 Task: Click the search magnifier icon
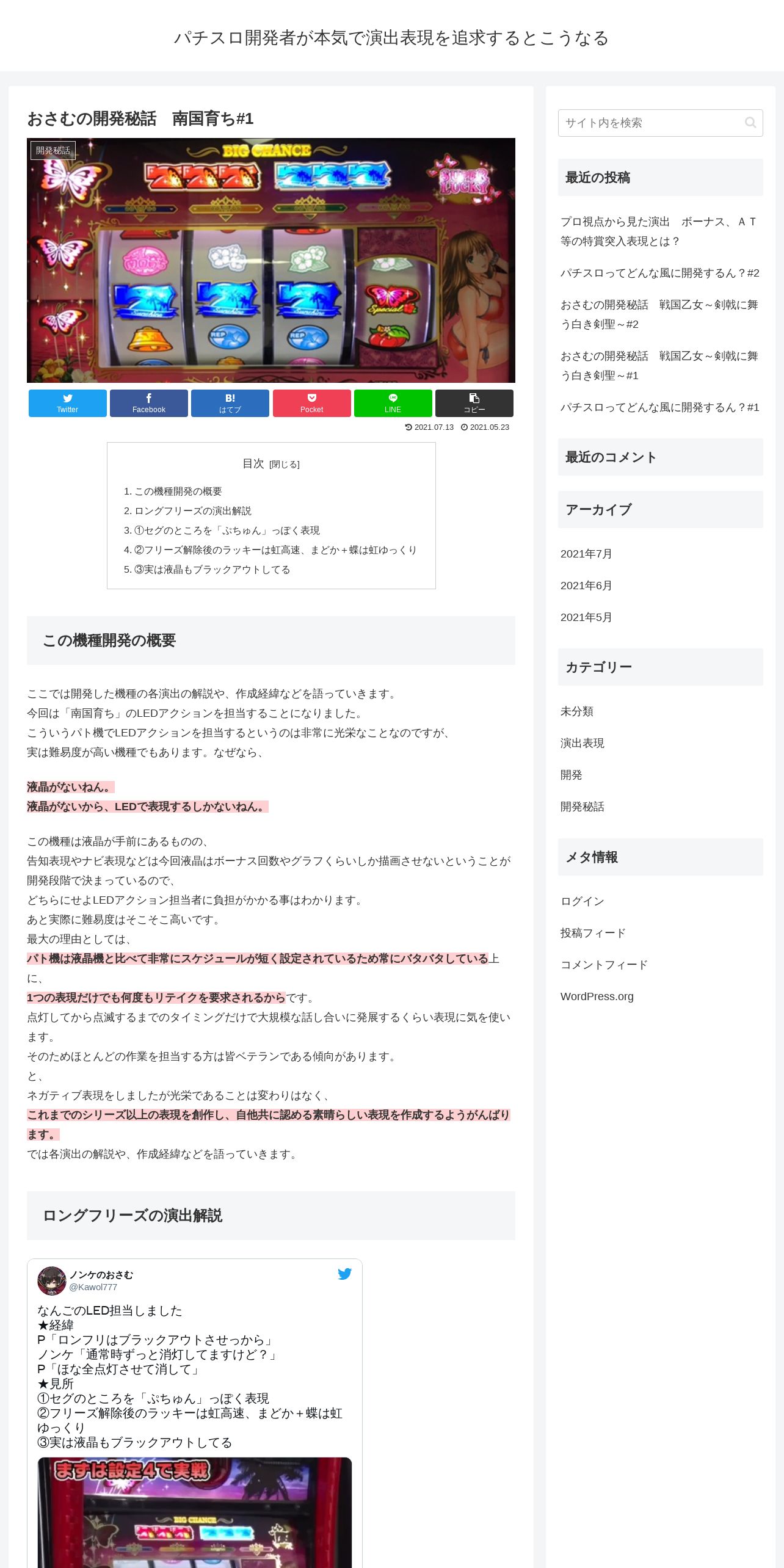pos(750,123)
